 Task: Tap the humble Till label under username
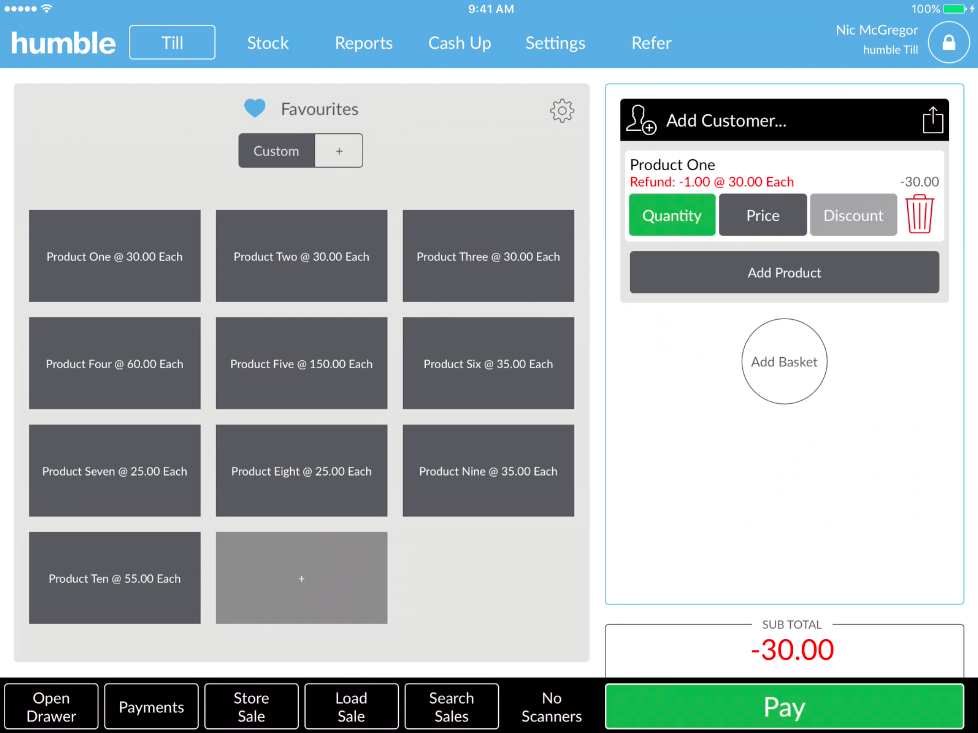click(x=890, y=50)
